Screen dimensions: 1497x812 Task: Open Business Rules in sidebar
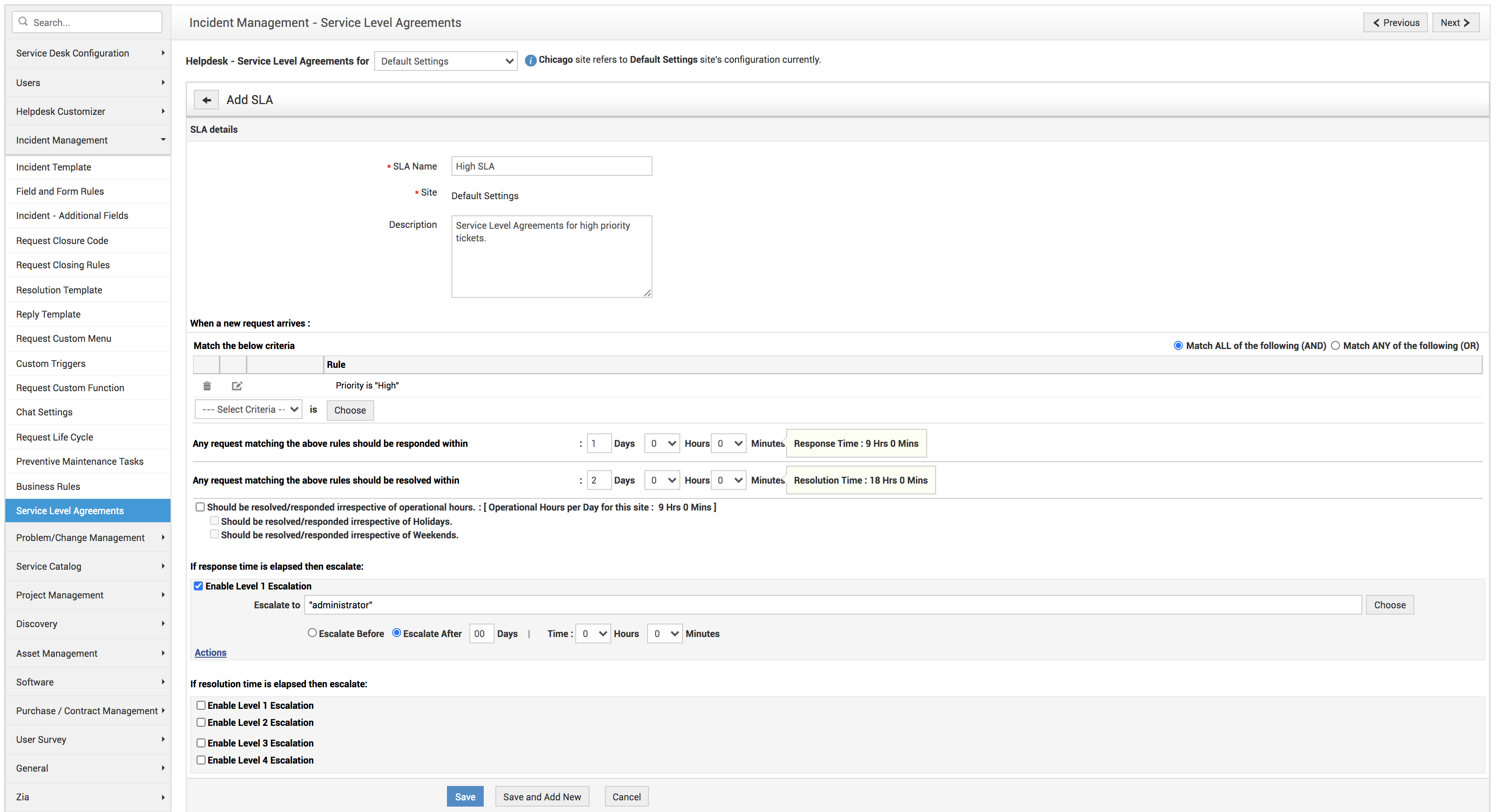[x=48, y=486]
